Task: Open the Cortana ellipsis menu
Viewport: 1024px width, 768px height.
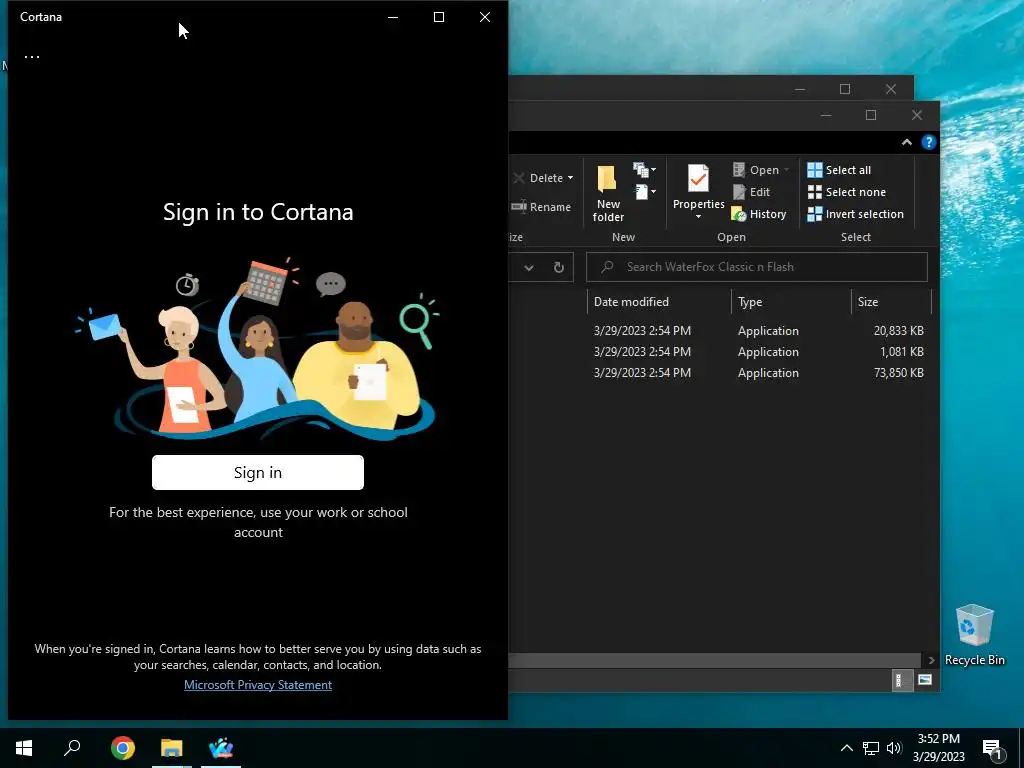Action: pos(32,57)
